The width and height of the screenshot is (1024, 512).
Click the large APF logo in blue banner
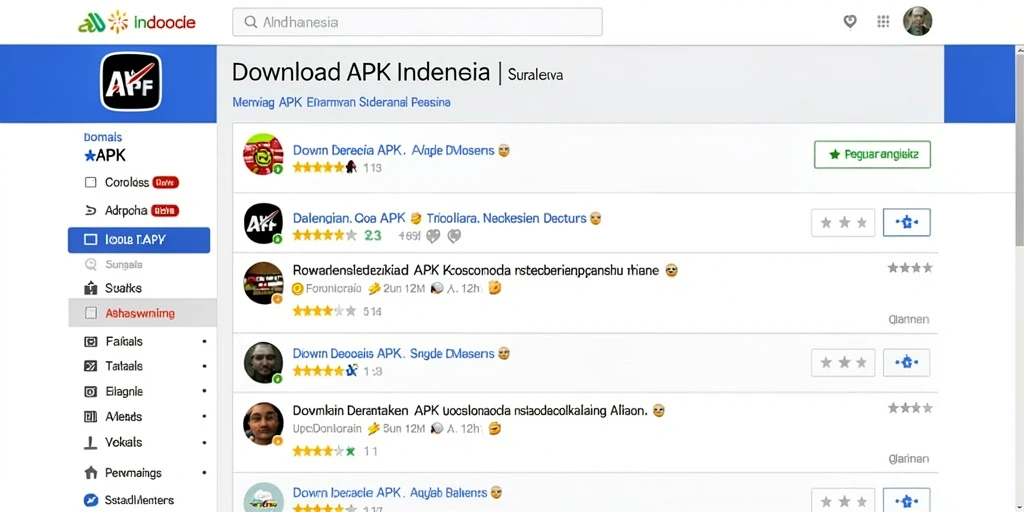pos(131,81)
